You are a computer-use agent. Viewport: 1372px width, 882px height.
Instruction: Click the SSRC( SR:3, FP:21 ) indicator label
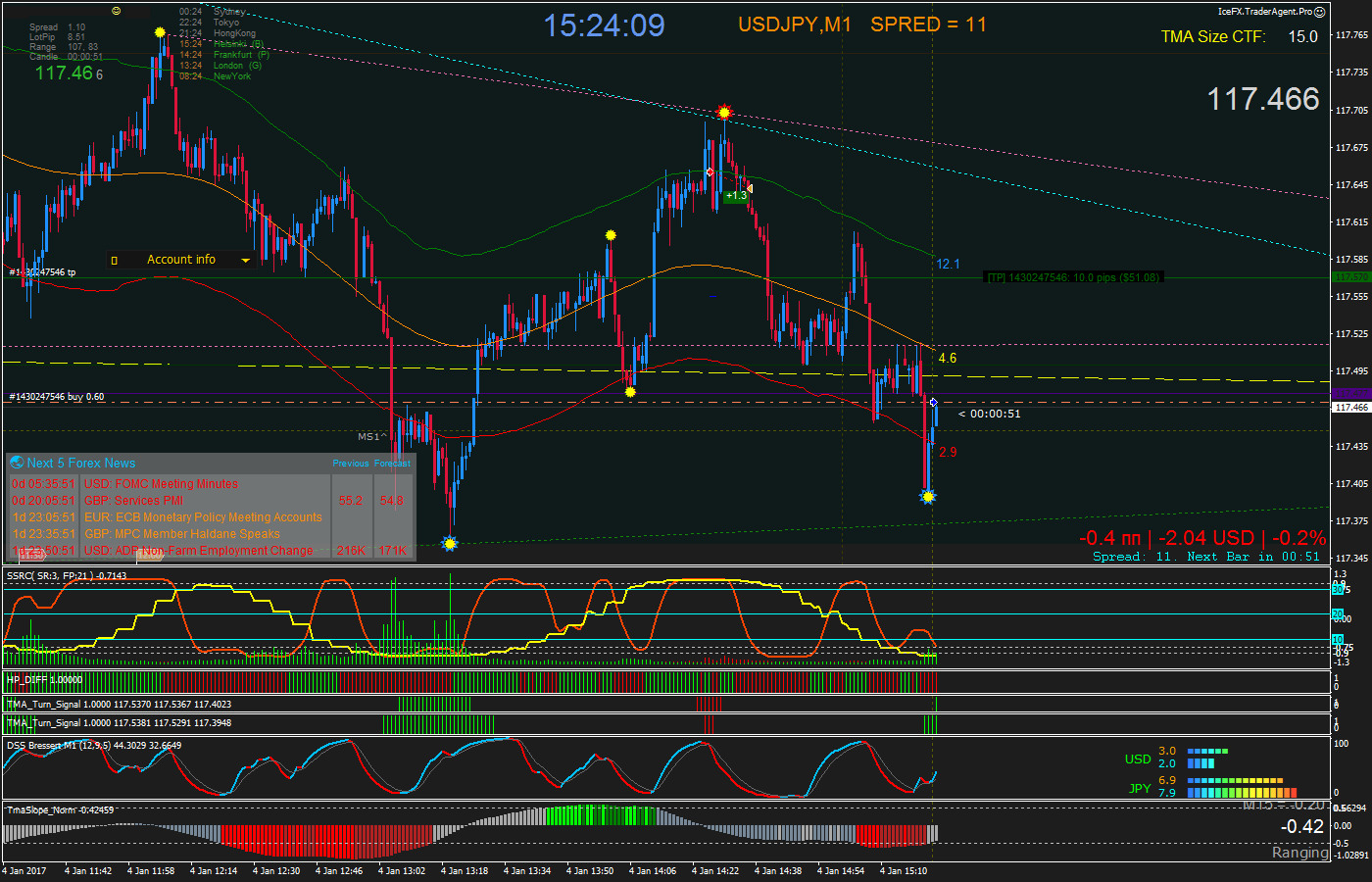(x=67, y=575)
